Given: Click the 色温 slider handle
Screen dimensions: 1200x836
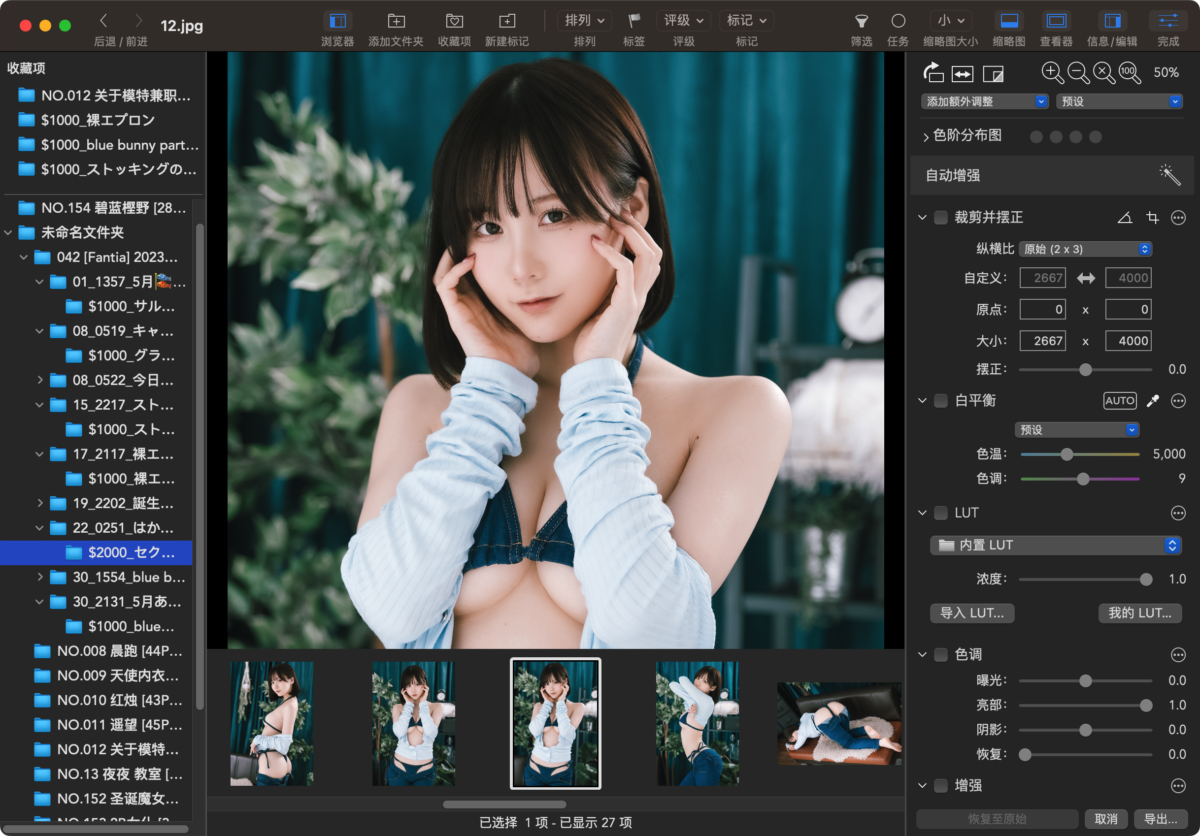Looking at the screenshot, I should (1067, 454).
